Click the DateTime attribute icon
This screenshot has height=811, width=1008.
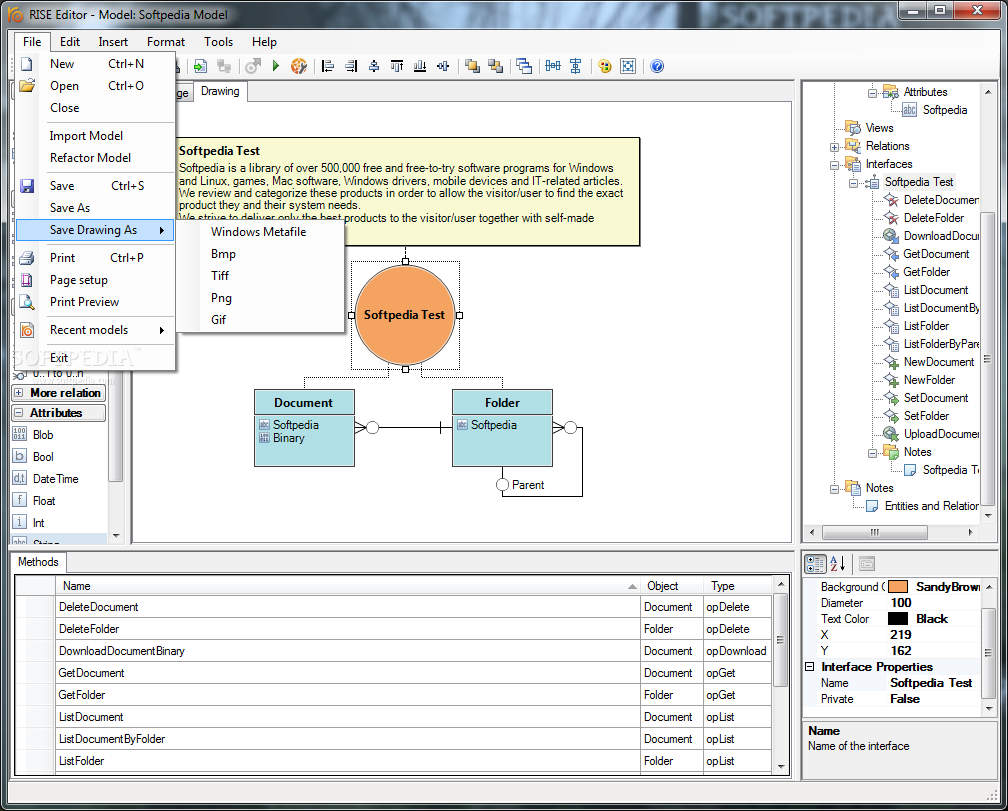[x=19, y=478]
